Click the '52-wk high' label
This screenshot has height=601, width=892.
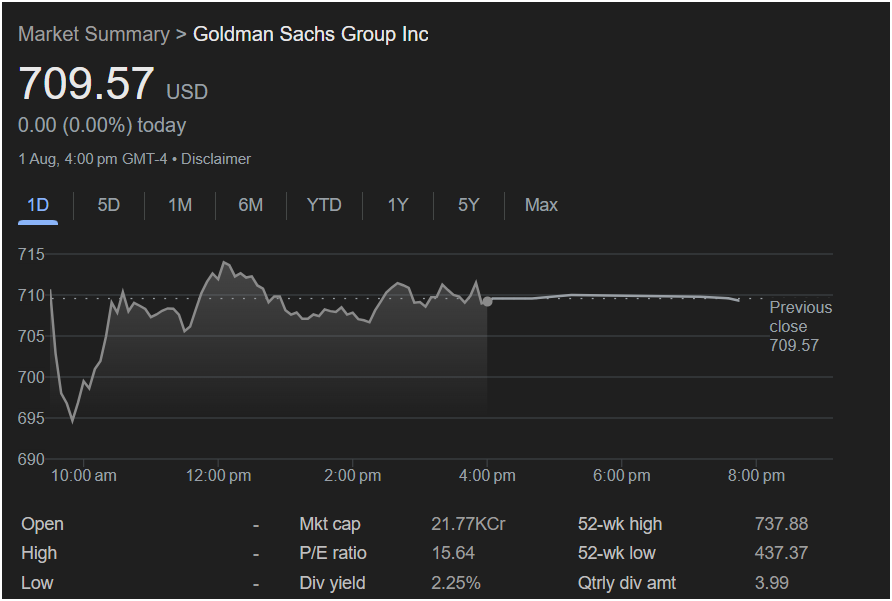pos(620,524)
